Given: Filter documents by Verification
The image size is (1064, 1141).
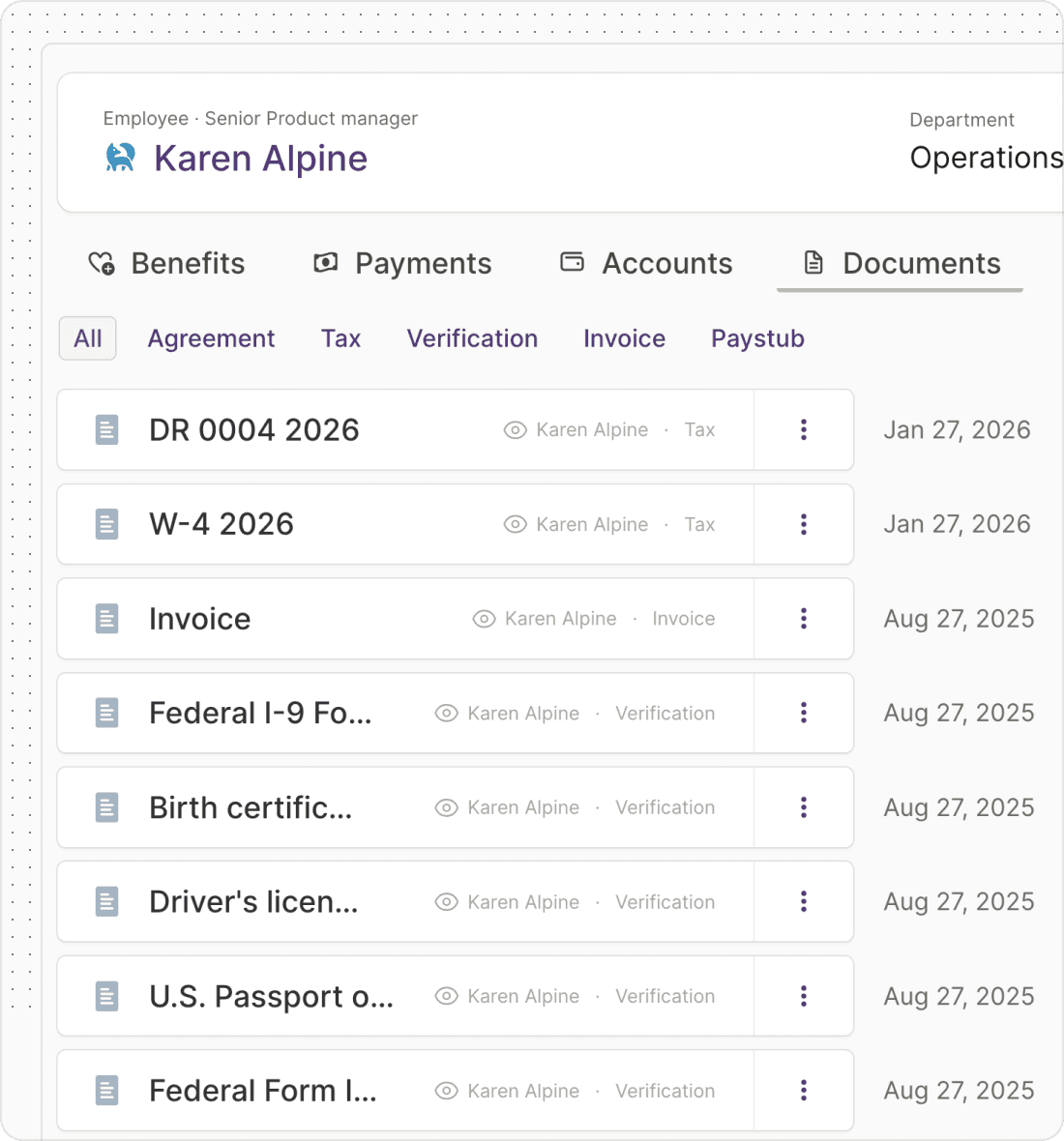Looking at the screenshot, I should point(472,338).
